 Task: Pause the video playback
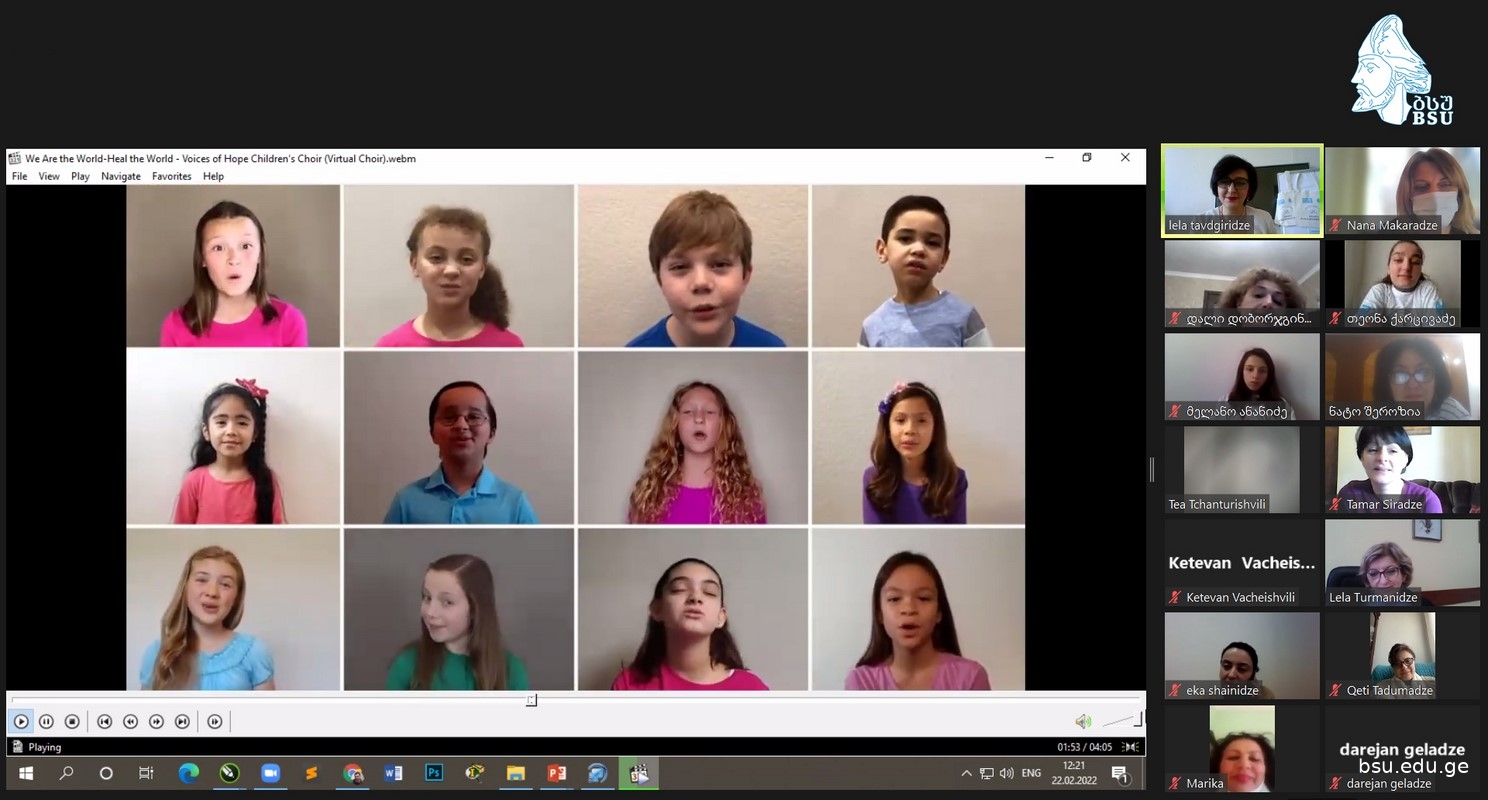(46, 721)
